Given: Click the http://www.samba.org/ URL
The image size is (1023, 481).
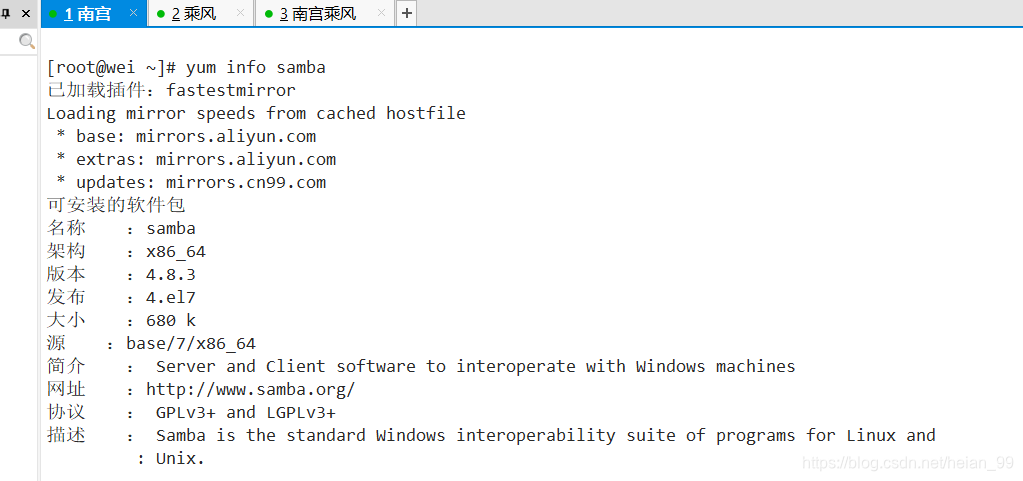Looking at the screenshot, I should pyautogui.click(x=251, y=390).
